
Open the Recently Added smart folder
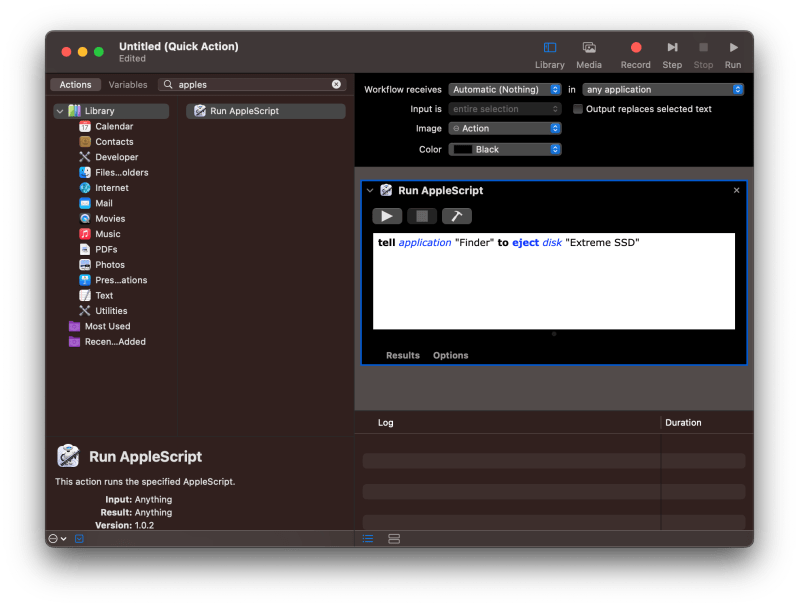click(x=115, y=341)
